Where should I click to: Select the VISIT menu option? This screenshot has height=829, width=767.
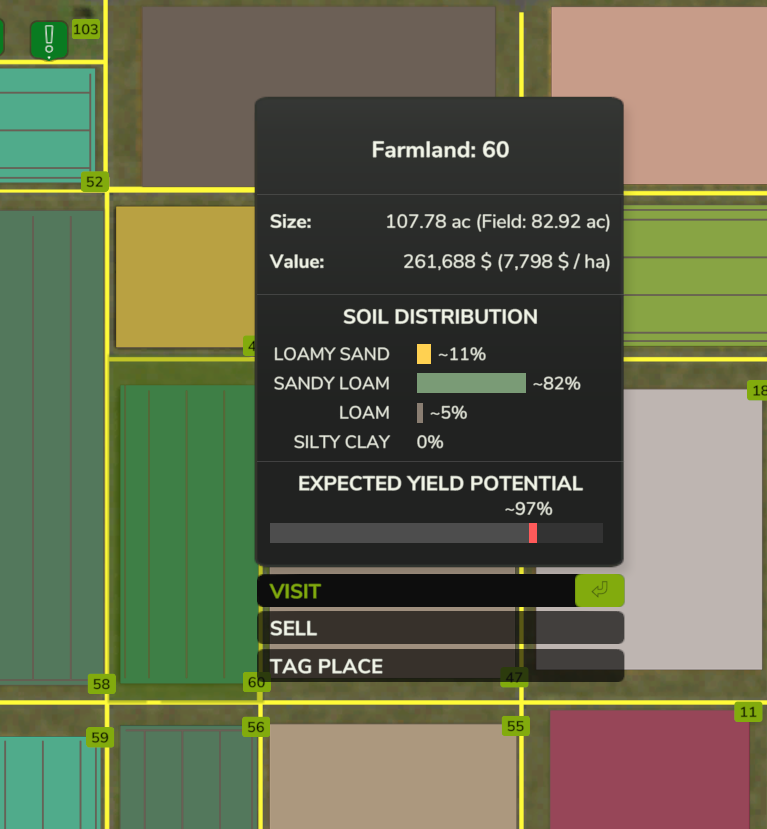[440, 591]
